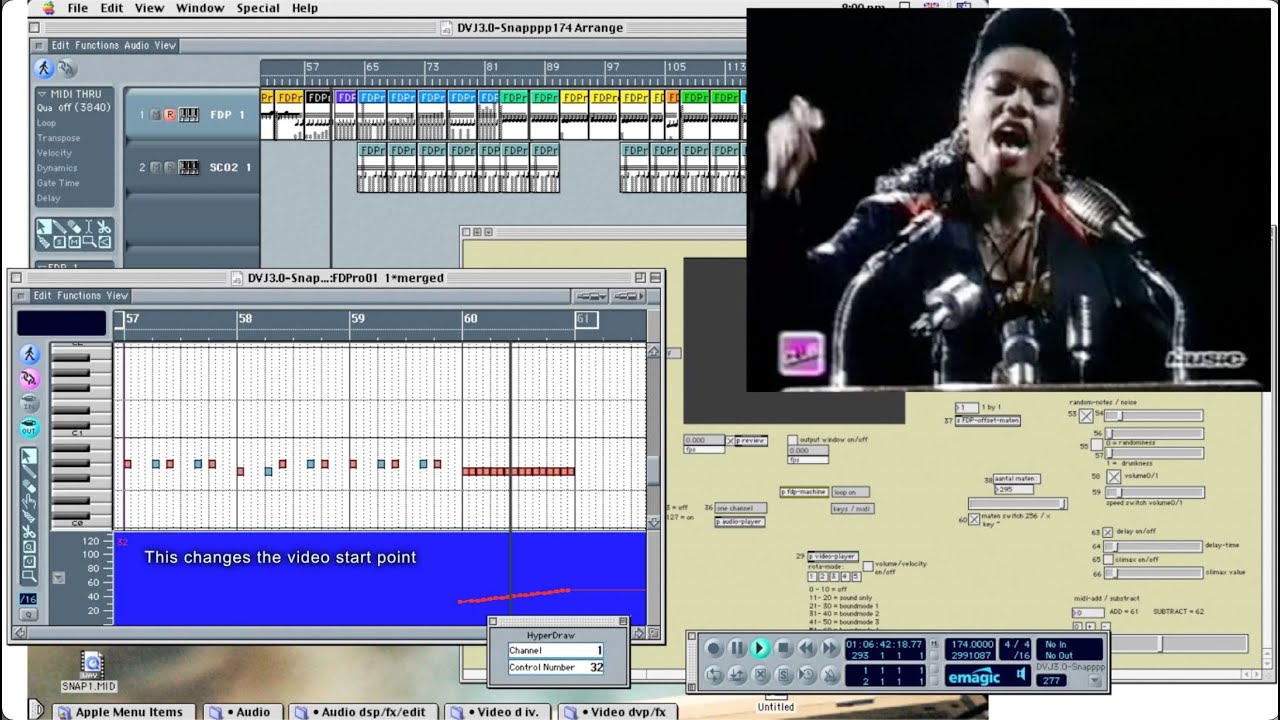Open the /16 quantize format menu in Matrix editor

click(x=28, y=598)
